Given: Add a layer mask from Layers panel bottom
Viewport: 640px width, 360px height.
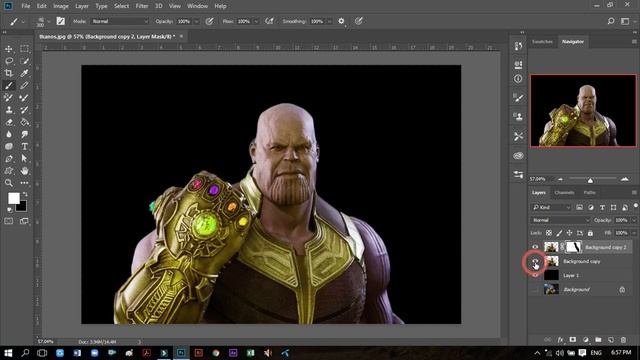Looking at the screenshot, I should click(x=573, y=340).
